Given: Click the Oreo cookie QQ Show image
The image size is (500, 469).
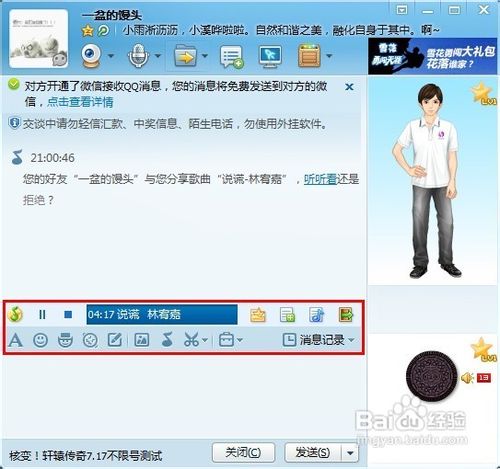Looking at the screenshot, I should pyautogui.click(x=432, y=376).
